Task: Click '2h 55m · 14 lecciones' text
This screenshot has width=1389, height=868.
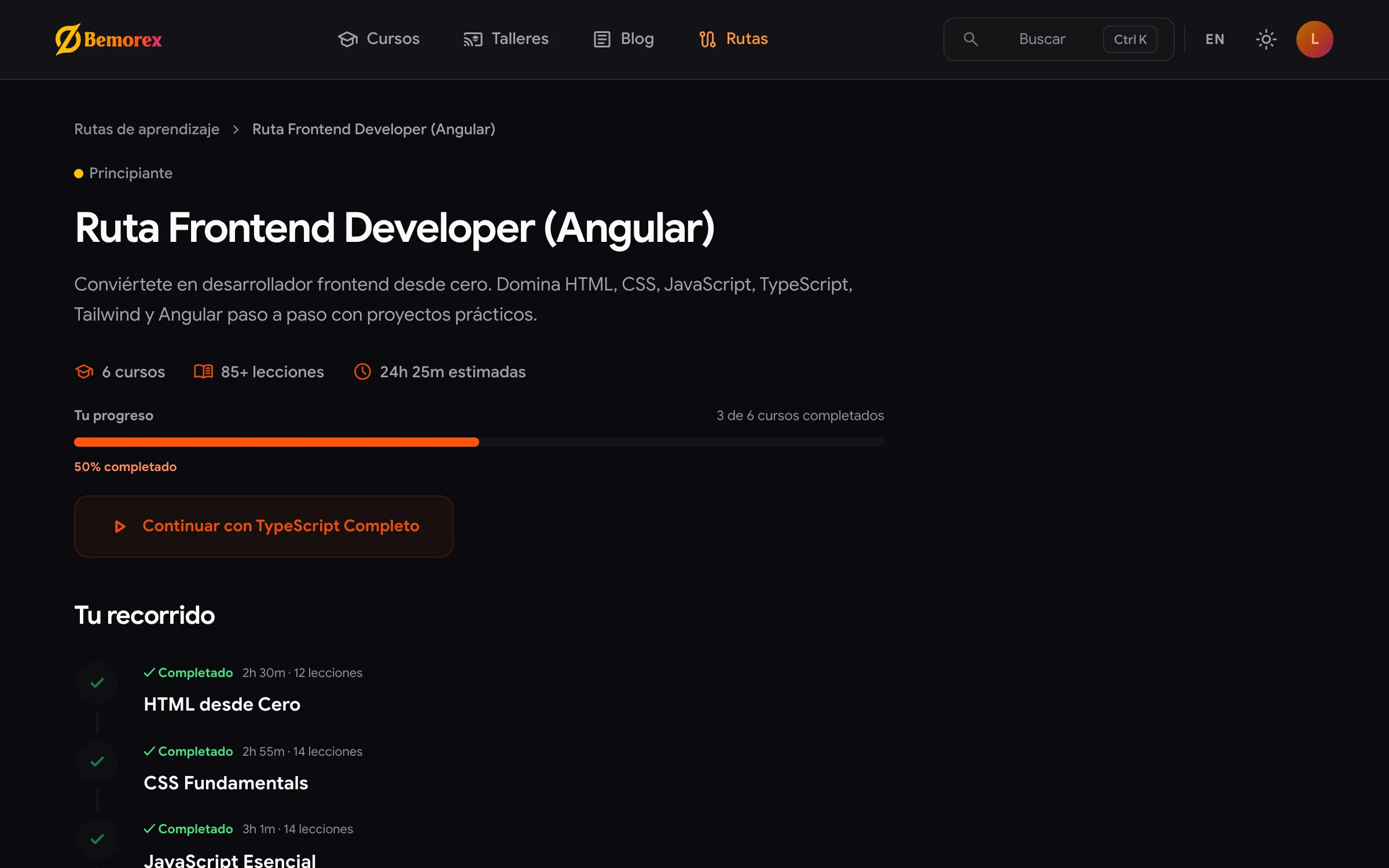Action: click(302, 751)
